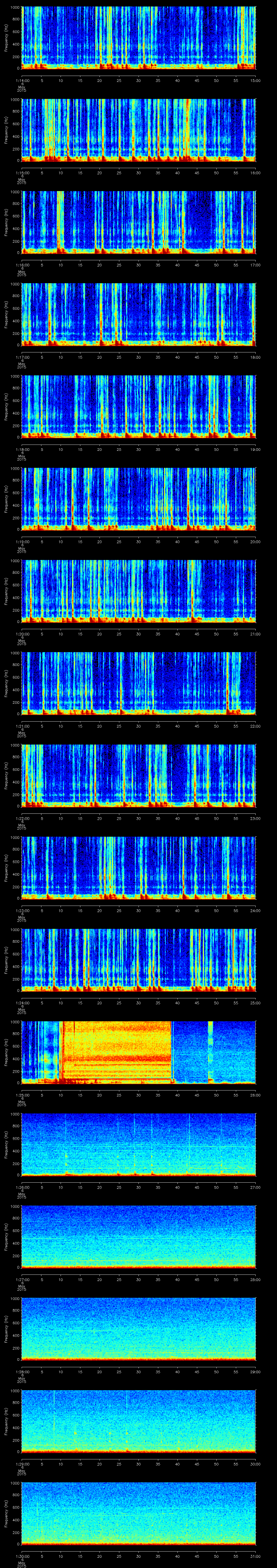
Task: Click the 1:14:00 start time label
Action: tap(22, 80)
